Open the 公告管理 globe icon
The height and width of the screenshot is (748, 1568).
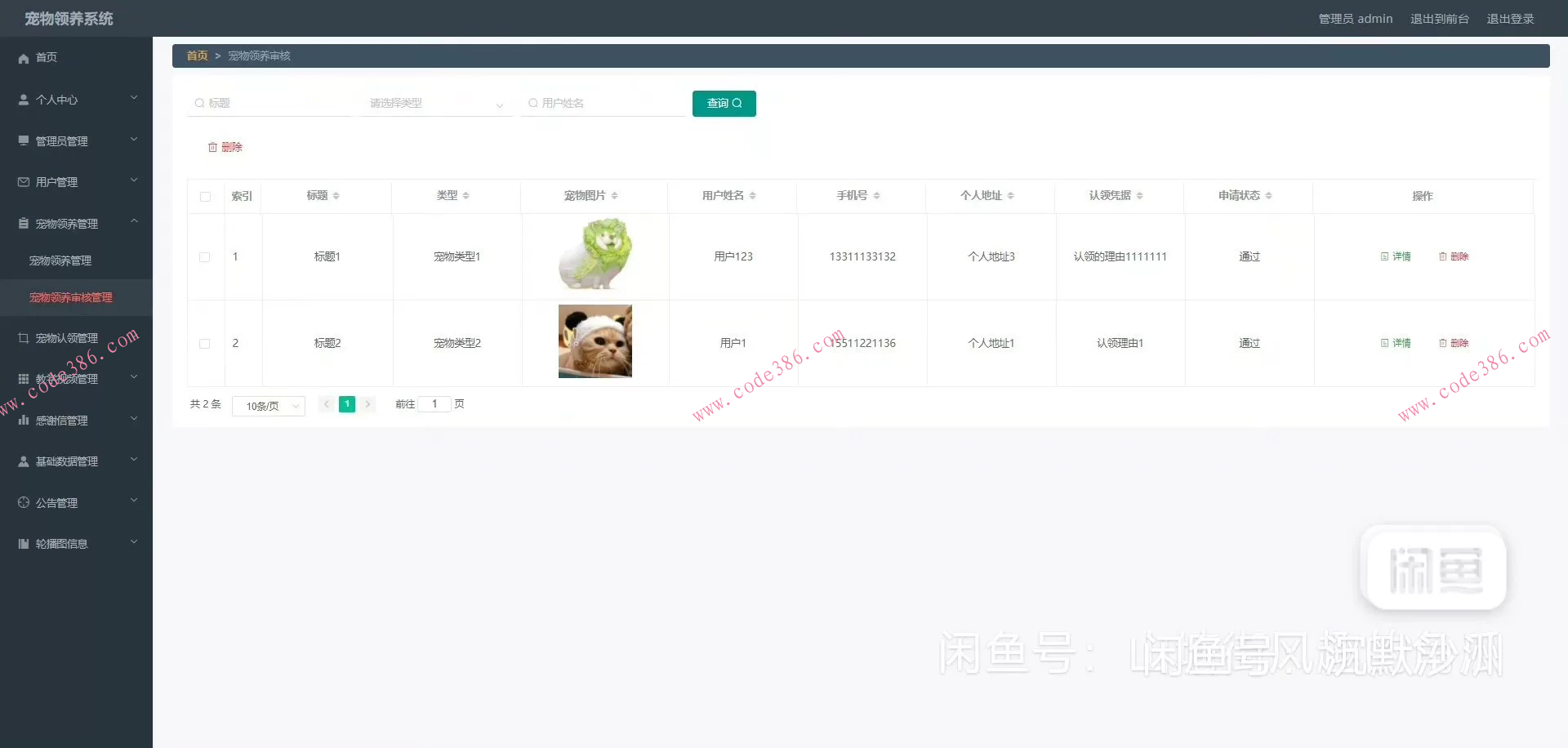[23, 502]
